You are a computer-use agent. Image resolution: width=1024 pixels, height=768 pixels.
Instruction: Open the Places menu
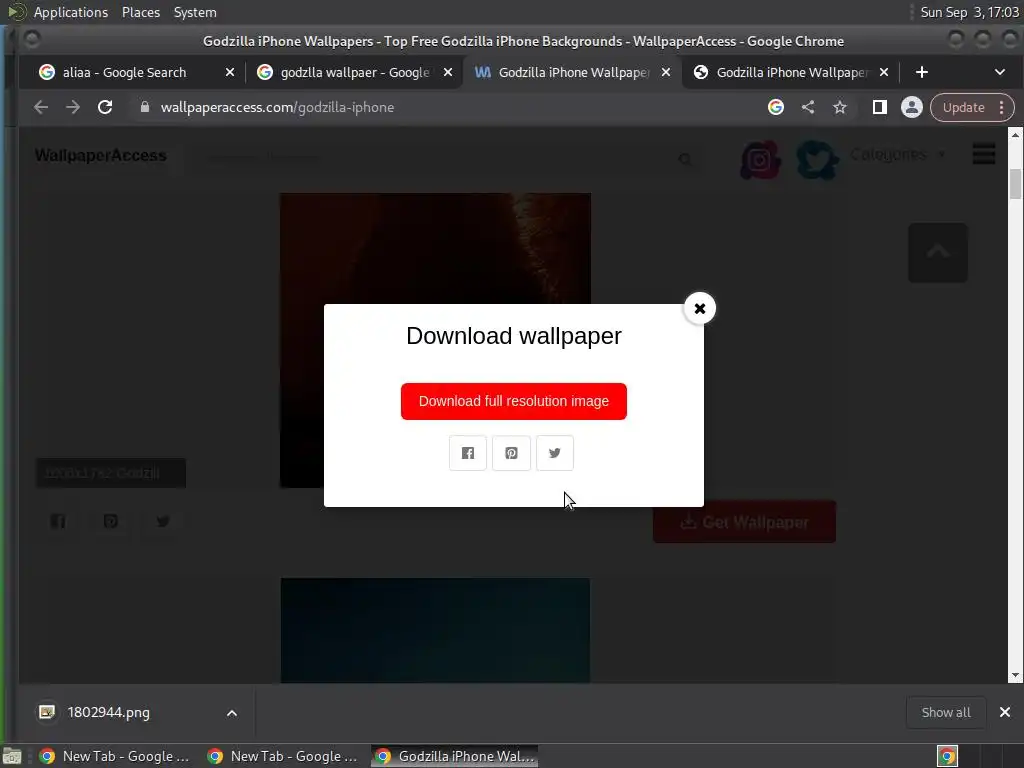[x=140, y=12]
